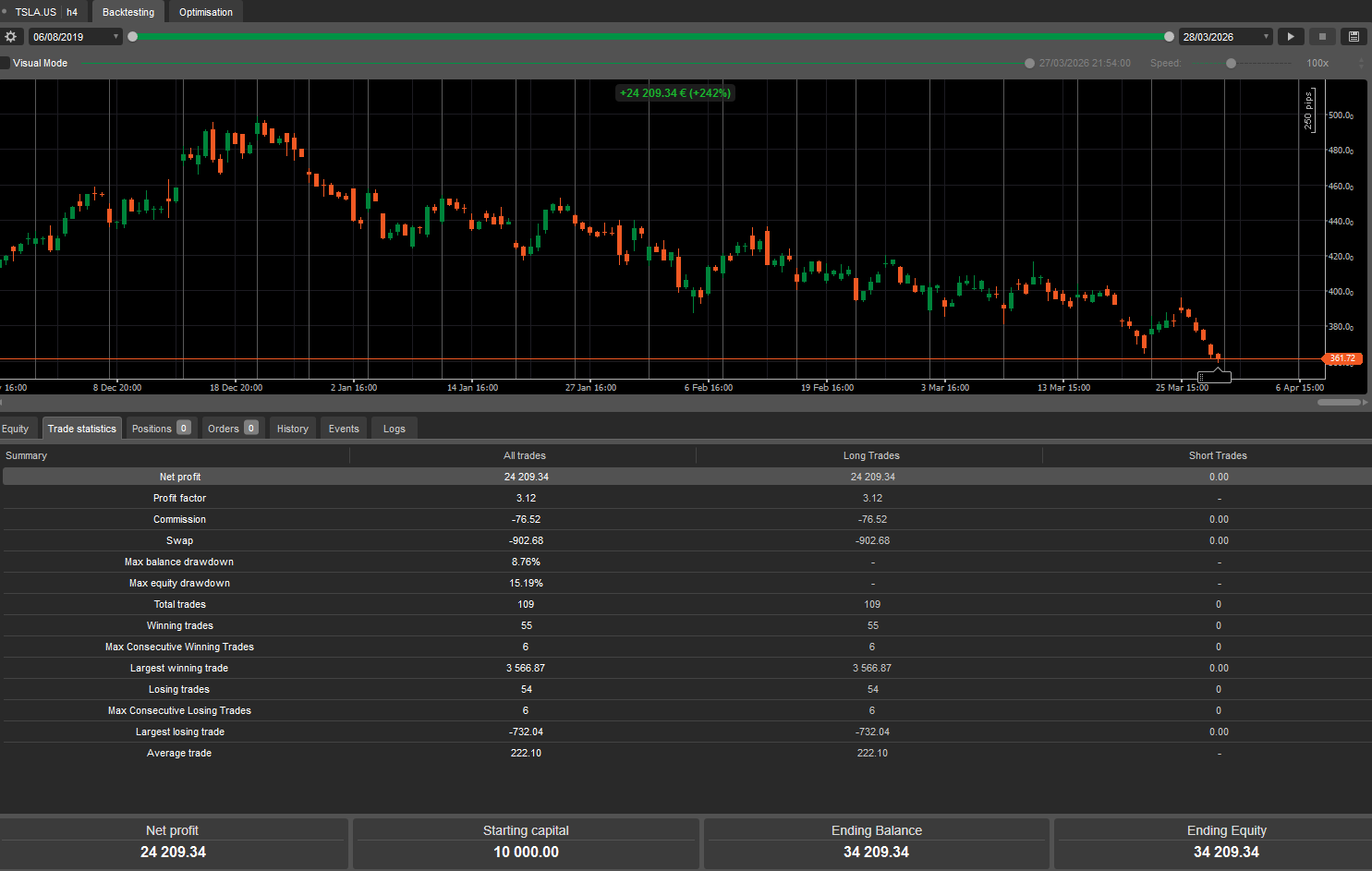The height and width of the screenshot is (871, 1372).
Task: Open the end date 28/03/2026 dropdown
Action: [1265, 36]
